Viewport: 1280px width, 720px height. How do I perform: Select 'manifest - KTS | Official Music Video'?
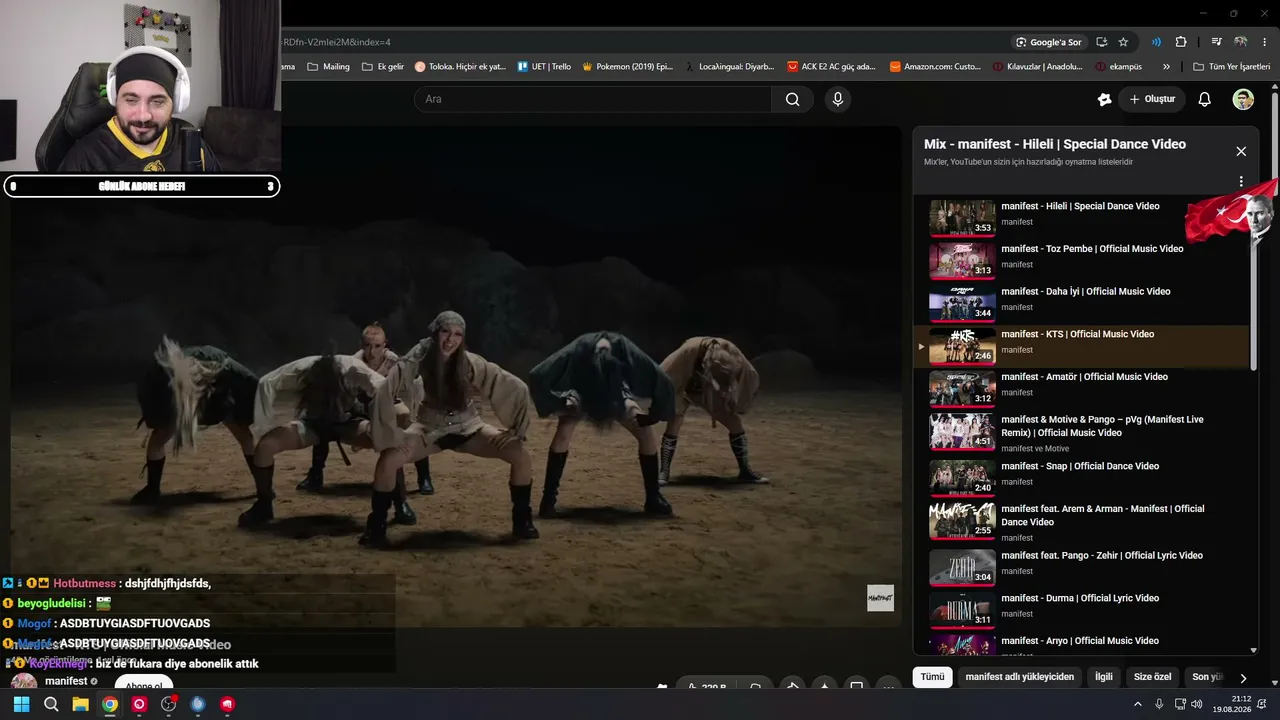click(x=1080, y=346)
